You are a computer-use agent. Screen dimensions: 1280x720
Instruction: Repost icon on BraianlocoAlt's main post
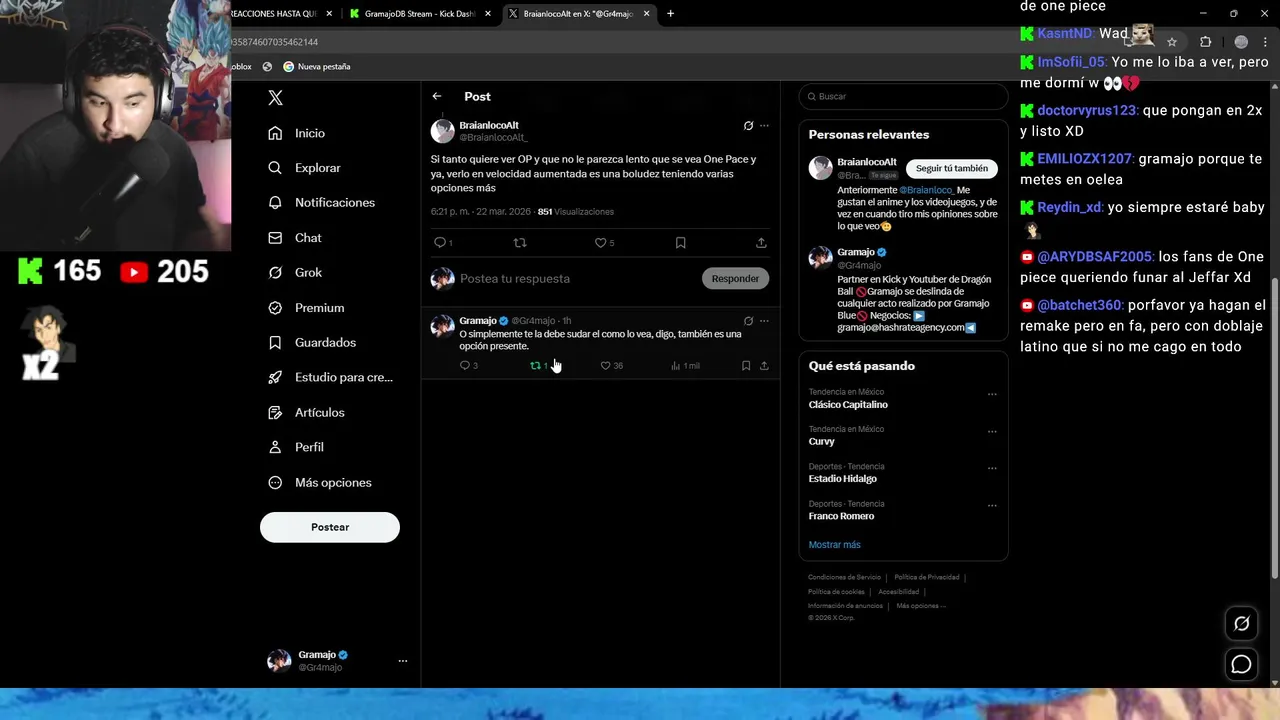[x=519, y=242]
